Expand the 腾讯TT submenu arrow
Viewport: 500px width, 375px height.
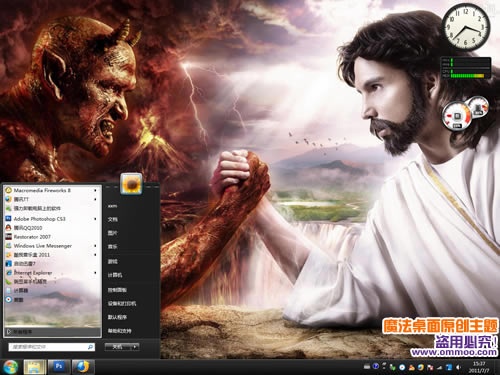click(x=95, y=199)
